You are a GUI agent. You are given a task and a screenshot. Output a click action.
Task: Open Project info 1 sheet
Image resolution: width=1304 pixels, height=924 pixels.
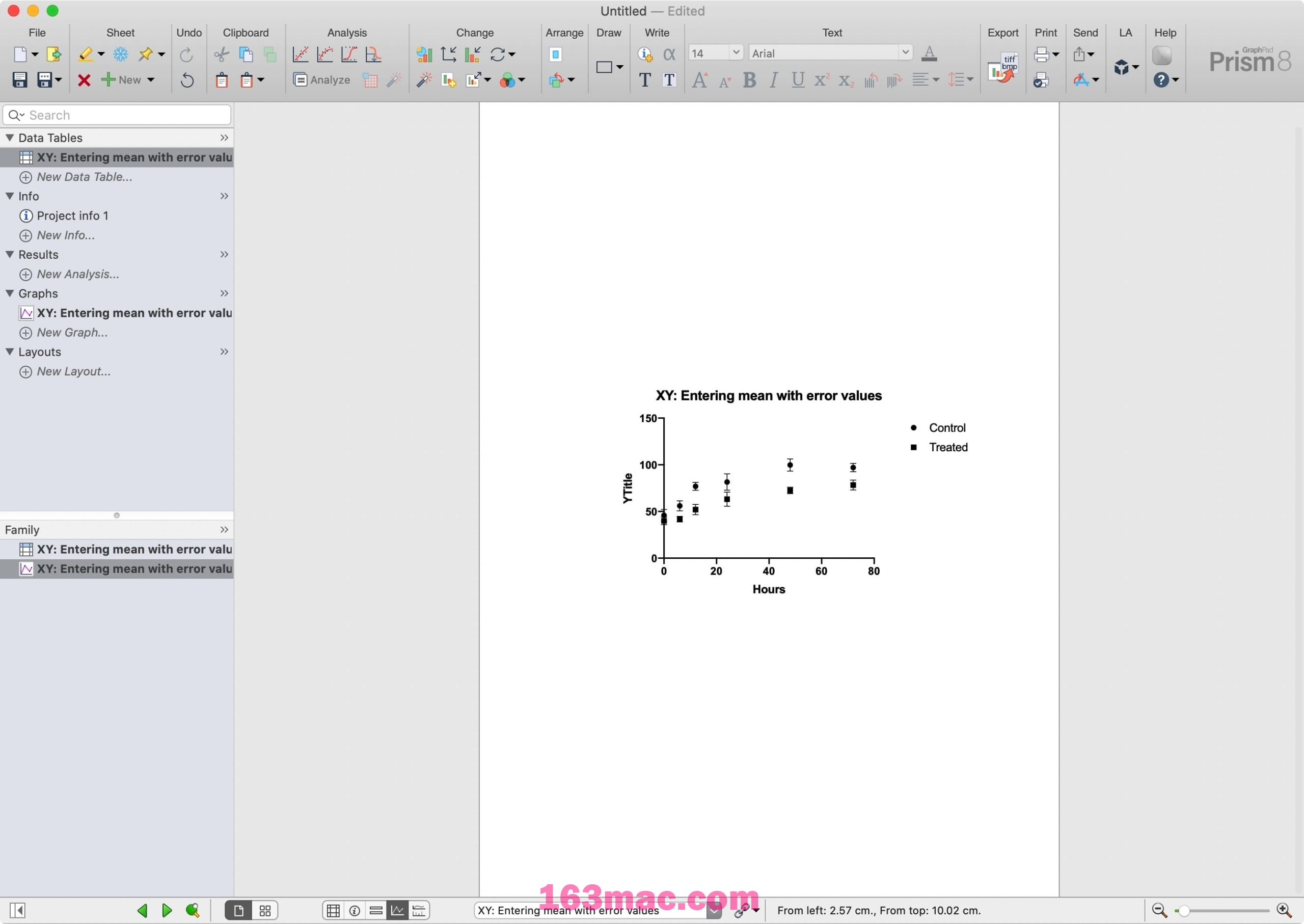117,215
